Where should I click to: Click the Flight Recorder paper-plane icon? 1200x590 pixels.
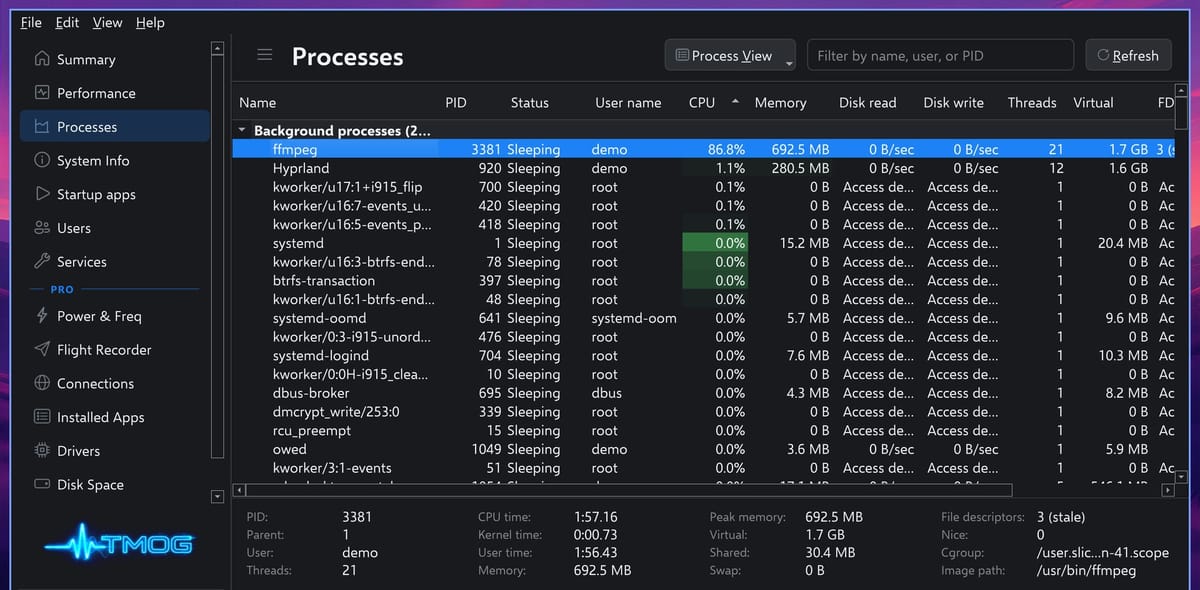point(42,350)
